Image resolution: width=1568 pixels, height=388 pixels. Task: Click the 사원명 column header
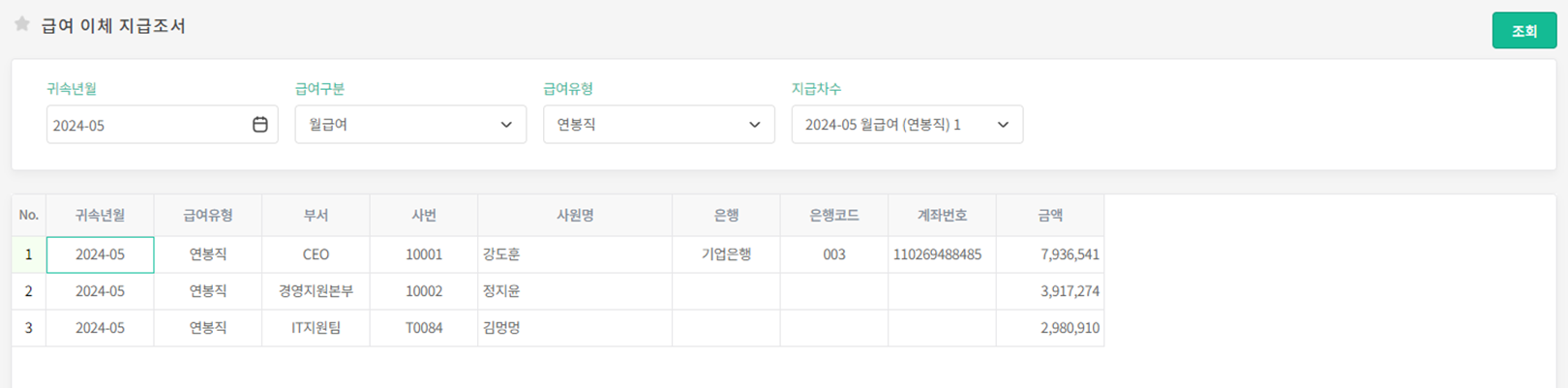click(575, 216)
